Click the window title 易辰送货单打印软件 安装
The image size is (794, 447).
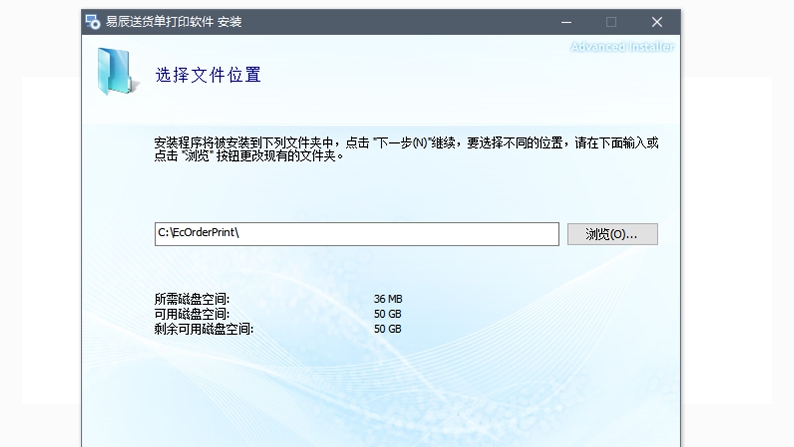(174, 22)
